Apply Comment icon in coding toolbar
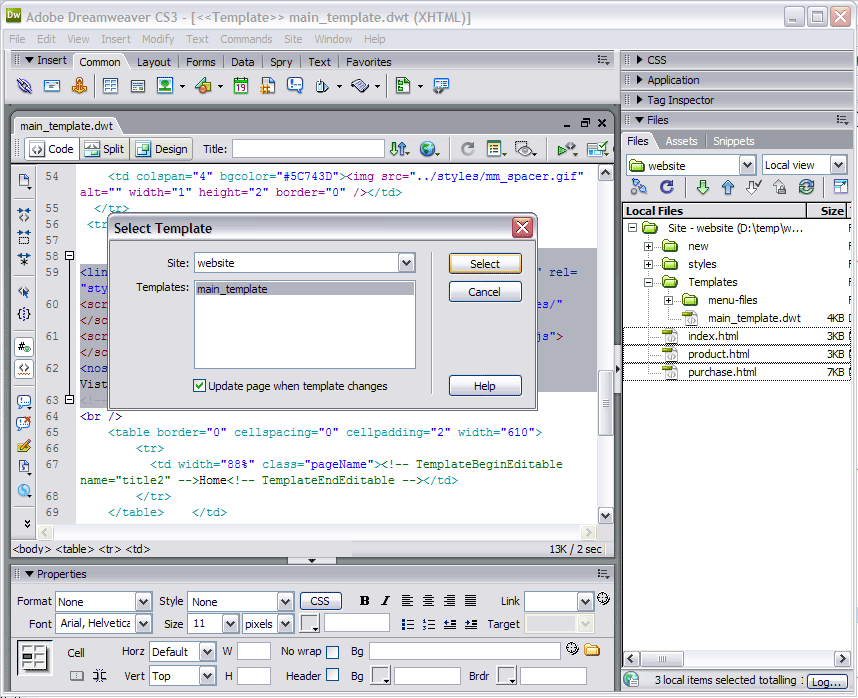This screenshot has height=698, width=858. coord(24,402)
